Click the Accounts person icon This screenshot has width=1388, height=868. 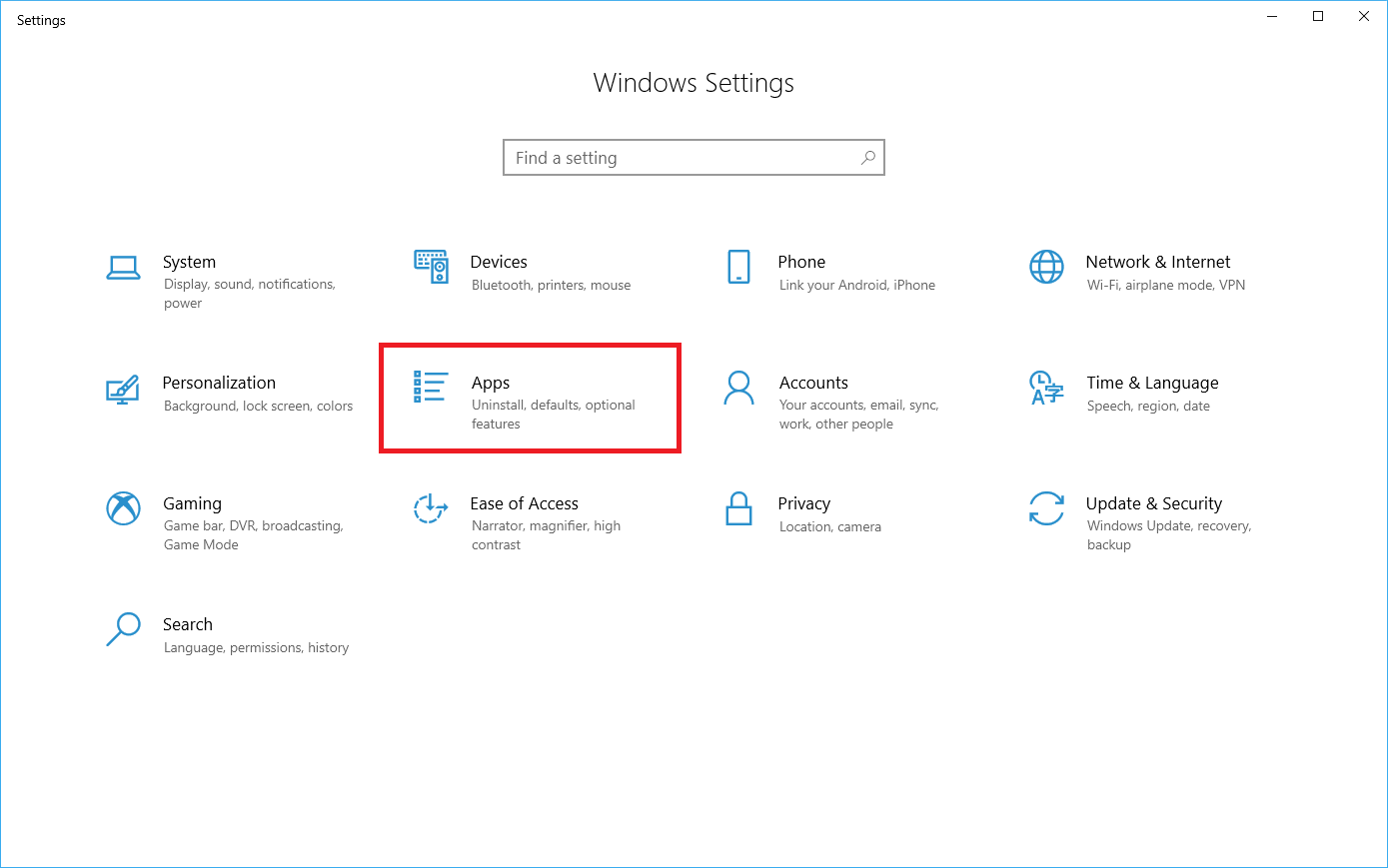pos(738,389)
